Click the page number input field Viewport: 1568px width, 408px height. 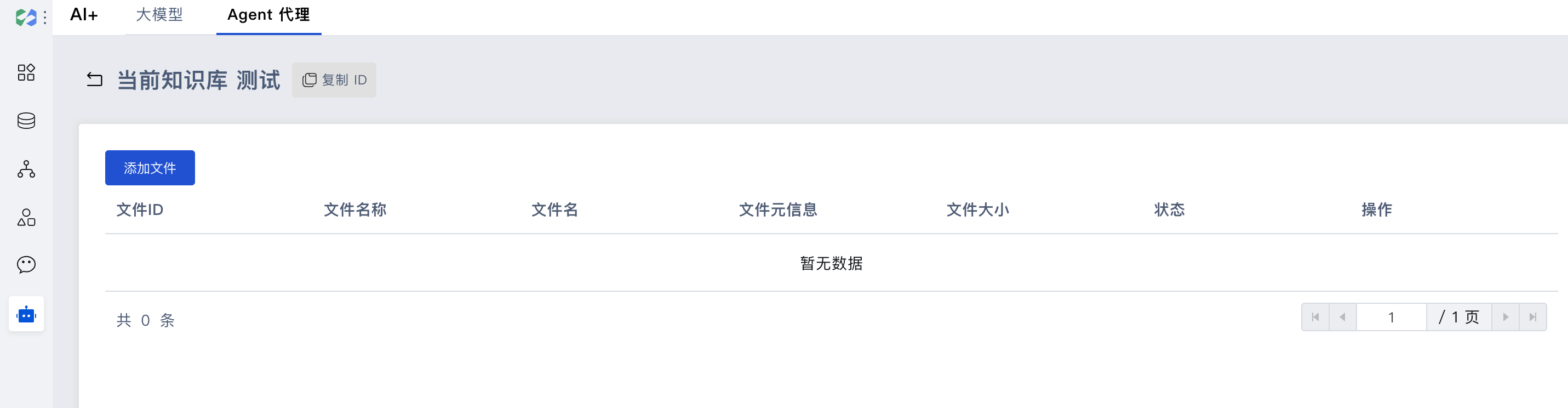(1392, 318)
